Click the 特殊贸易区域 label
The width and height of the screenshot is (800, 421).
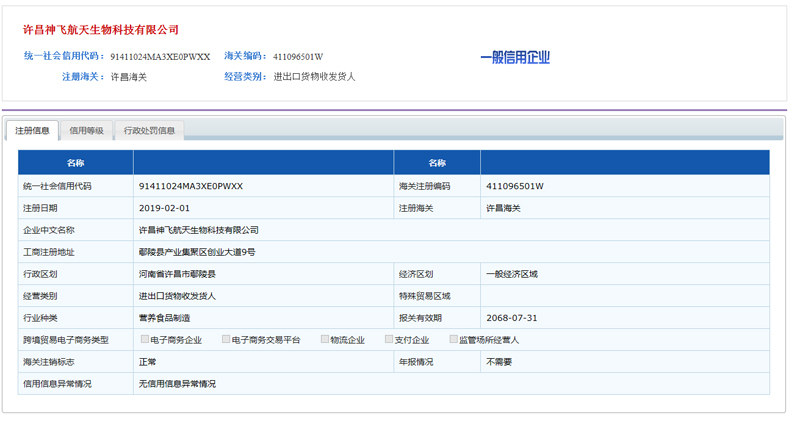(424, 296)
